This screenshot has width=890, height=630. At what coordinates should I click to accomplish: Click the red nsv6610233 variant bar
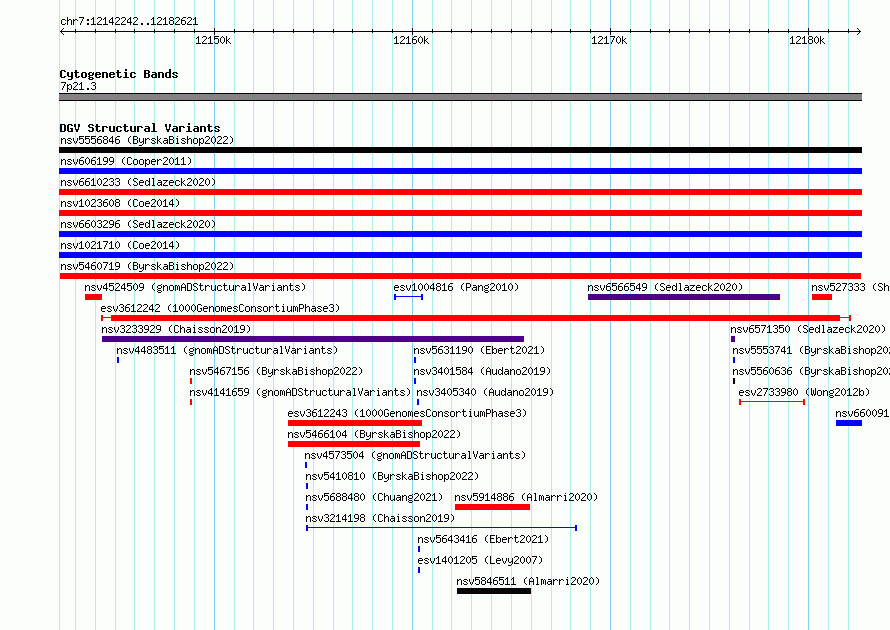click(x=460, y=192)
